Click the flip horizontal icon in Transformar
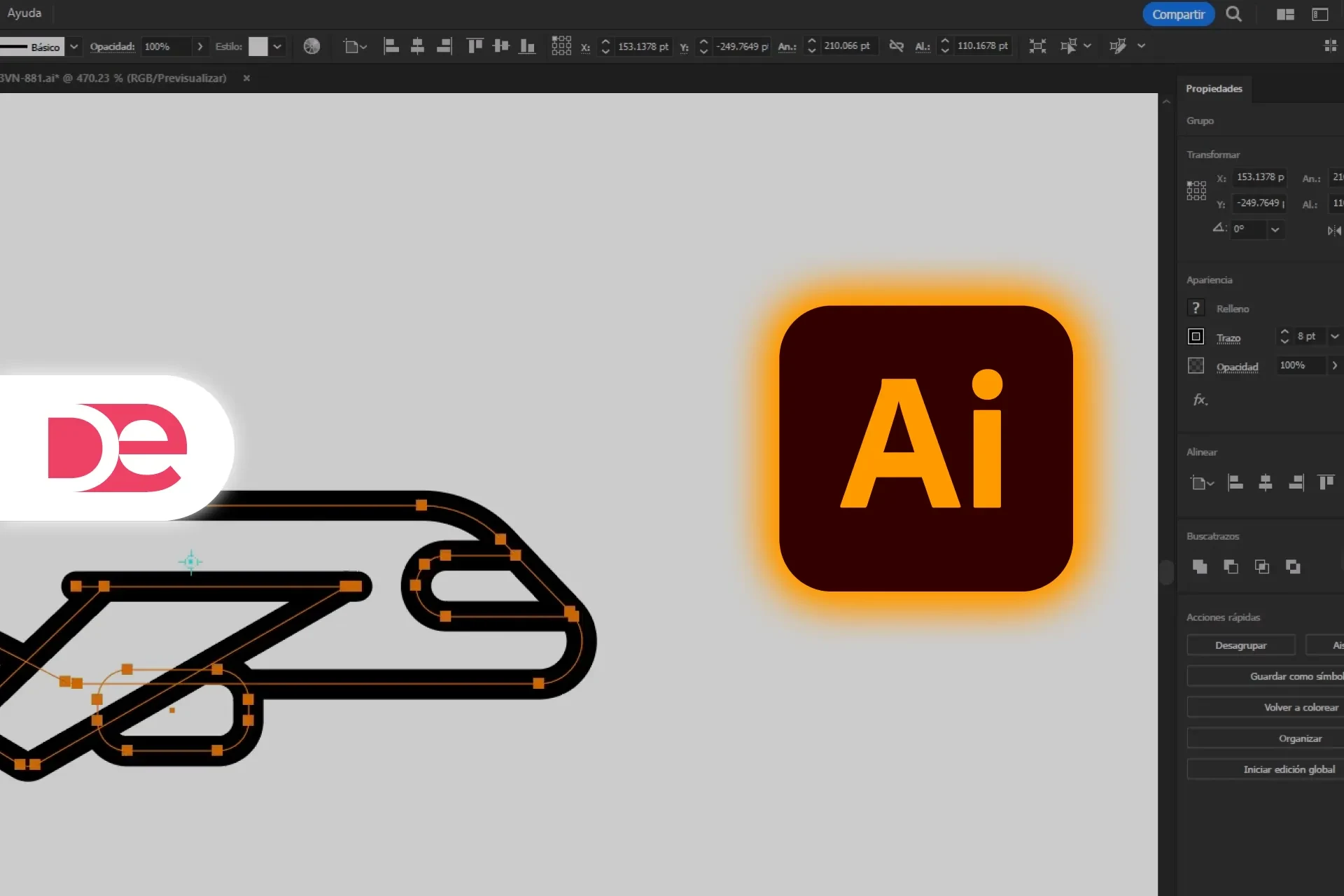Screen dimensions: 1344x896 [x=1334, y=230]
